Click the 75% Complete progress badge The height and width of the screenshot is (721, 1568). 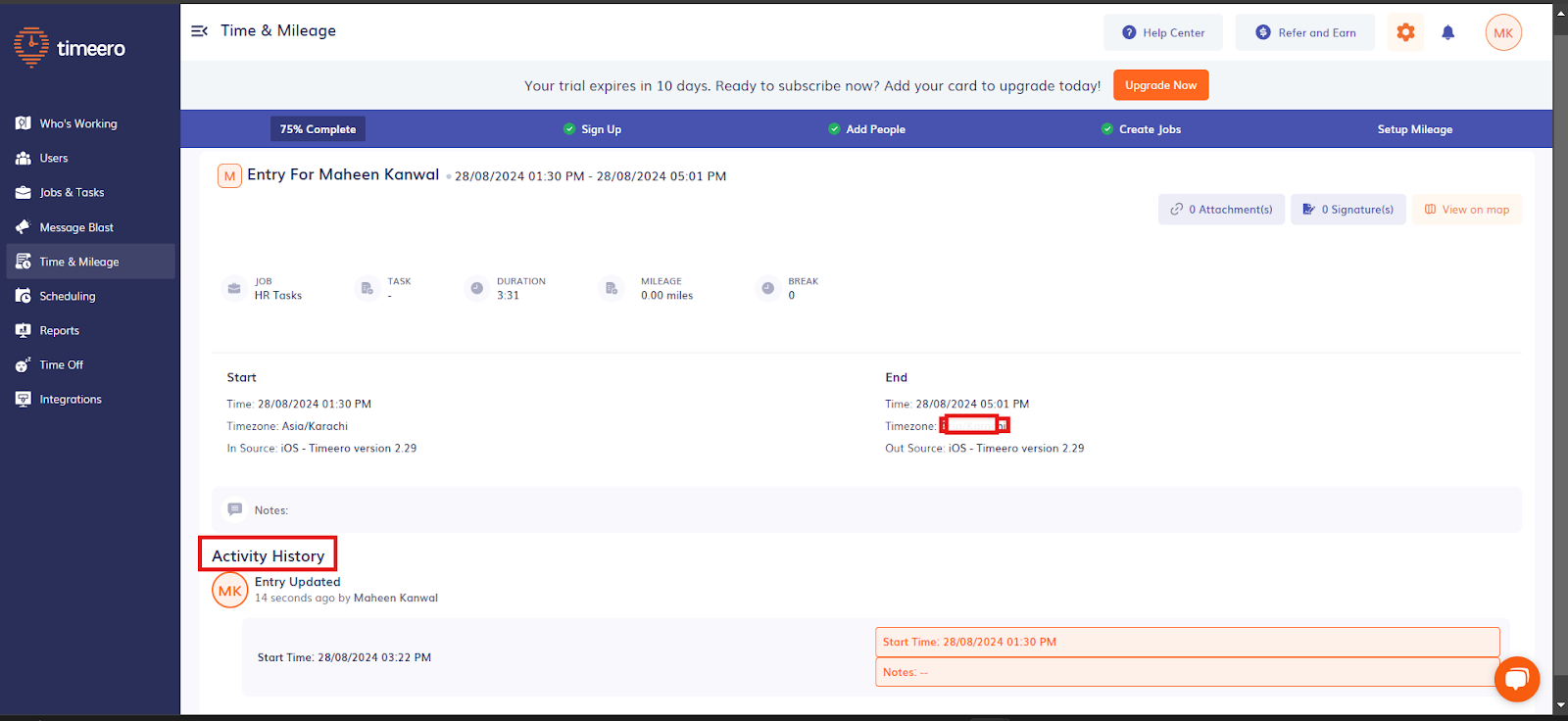[x=318, y=129]
